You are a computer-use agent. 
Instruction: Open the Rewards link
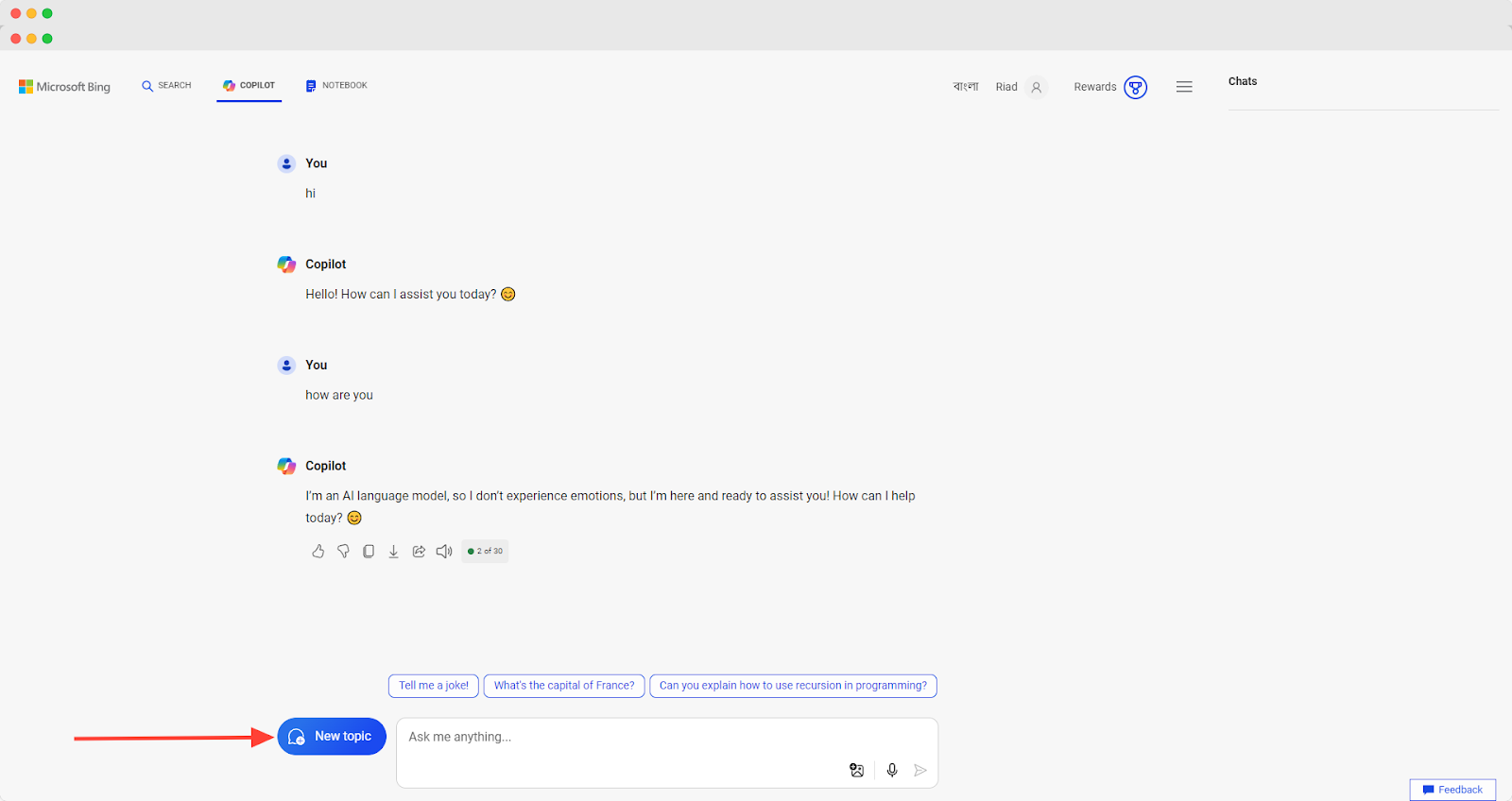pyautogui.click(x=1095, y=87)
